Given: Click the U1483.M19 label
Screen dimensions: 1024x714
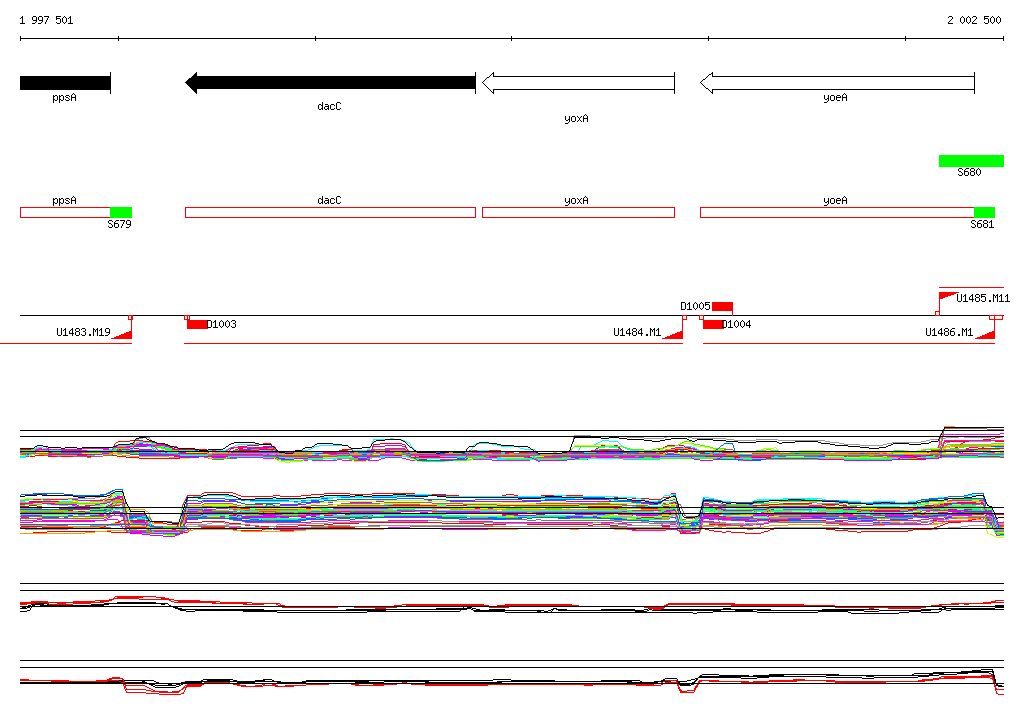Looking at the screenshot, I should [83, 333].
